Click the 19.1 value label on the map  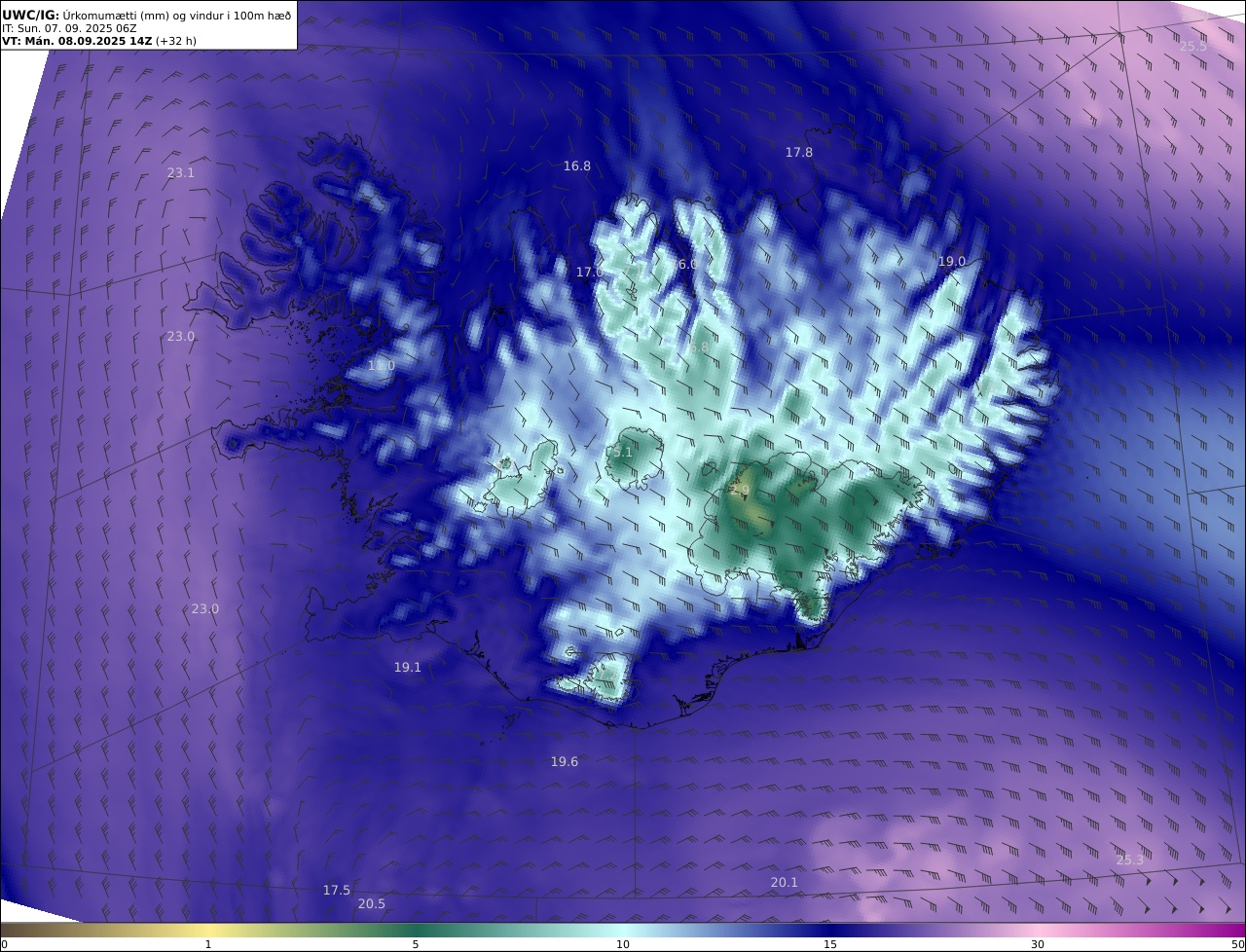point(408,668)
